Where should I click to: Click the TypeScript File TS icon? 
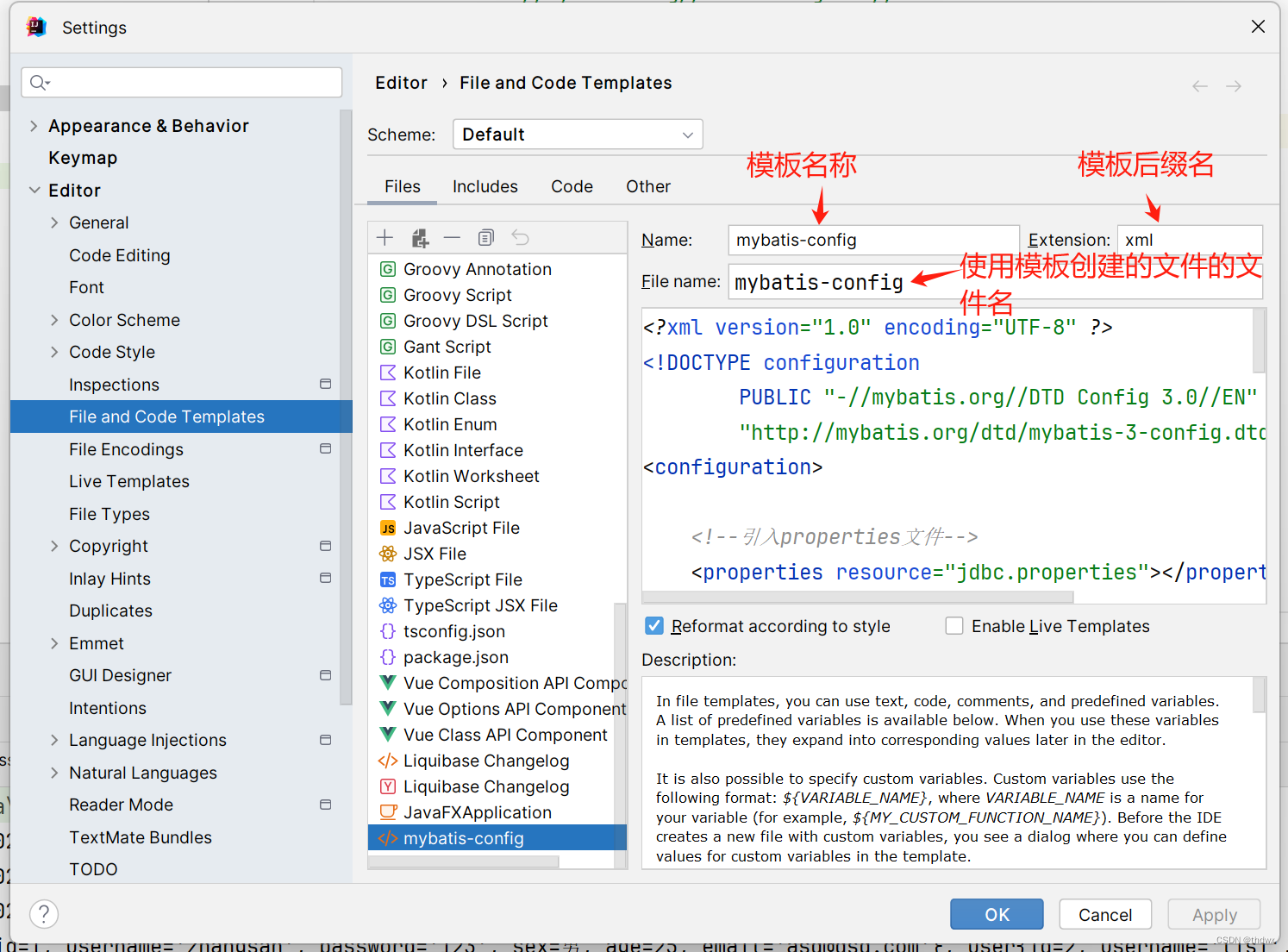pyautogui.click(x=388, y=579)
